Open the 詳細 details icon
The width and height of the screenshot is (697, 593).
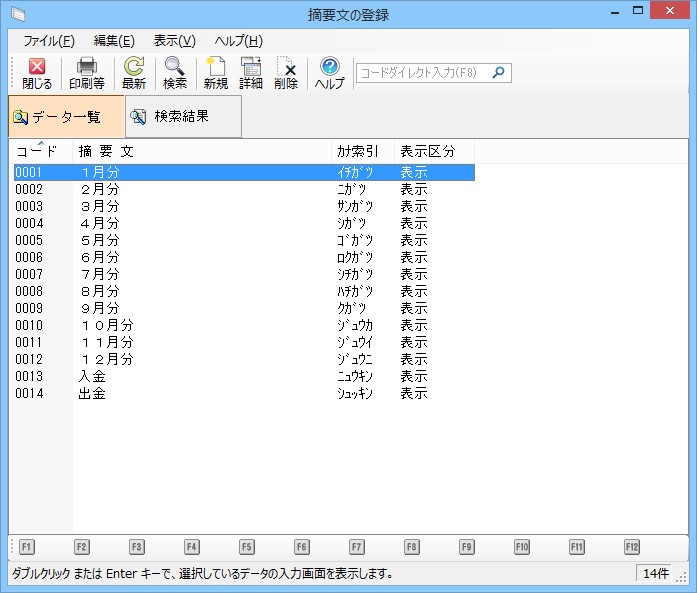[x=251, y=73]
